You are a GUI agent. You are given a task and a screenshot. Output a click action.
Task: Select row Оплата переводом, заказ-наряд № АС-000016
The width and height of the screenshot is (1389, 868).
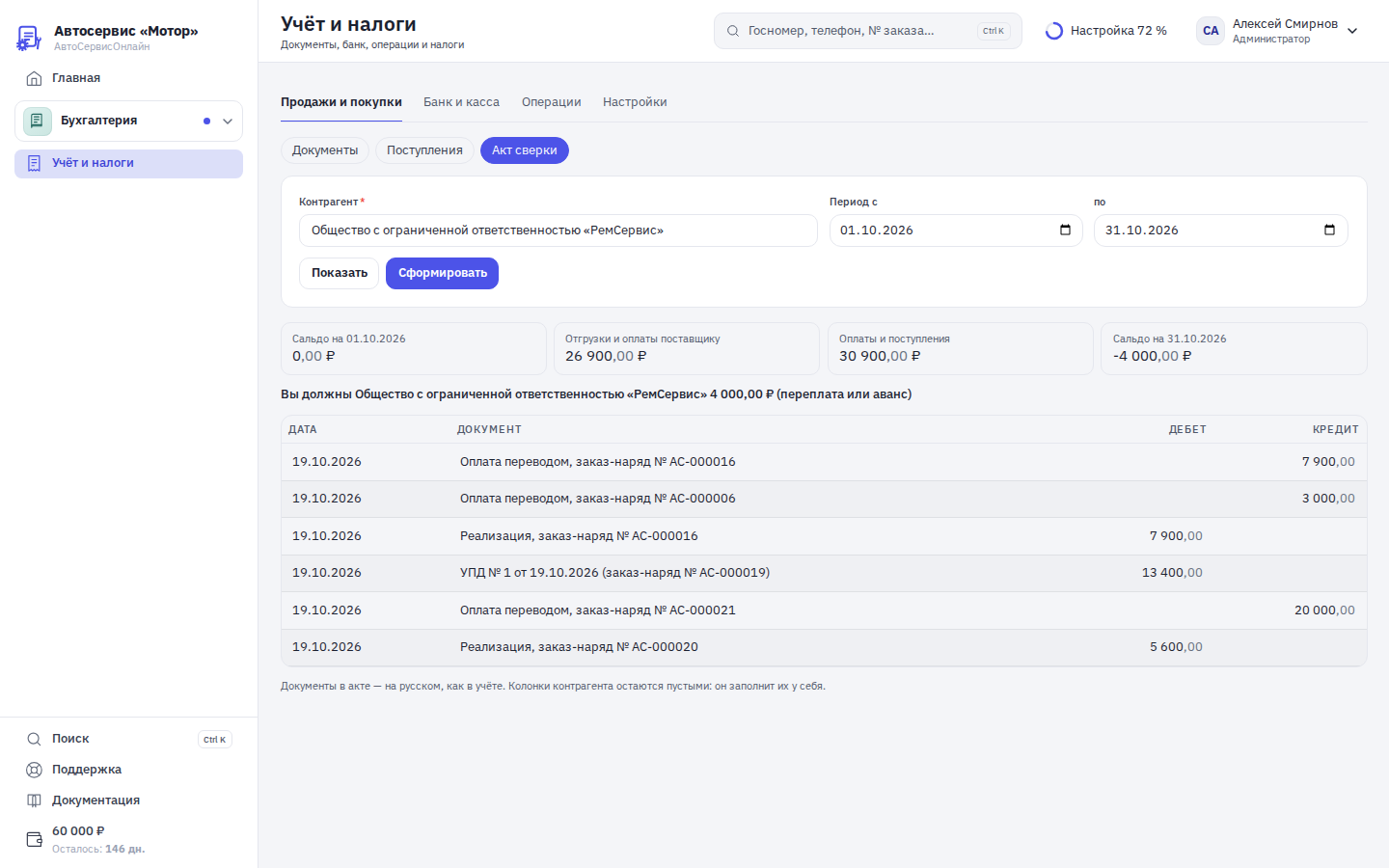pyautogui.click(x=824, y=462)
